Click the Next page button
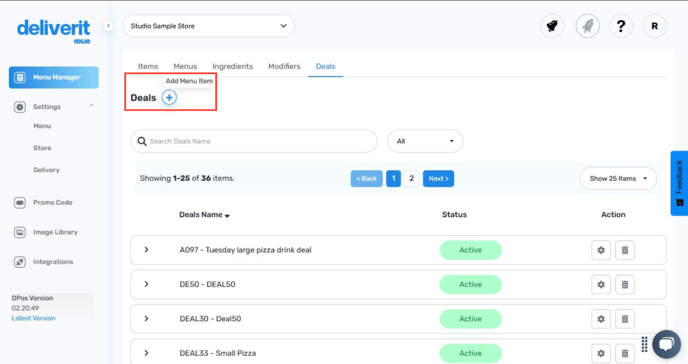 438,178
